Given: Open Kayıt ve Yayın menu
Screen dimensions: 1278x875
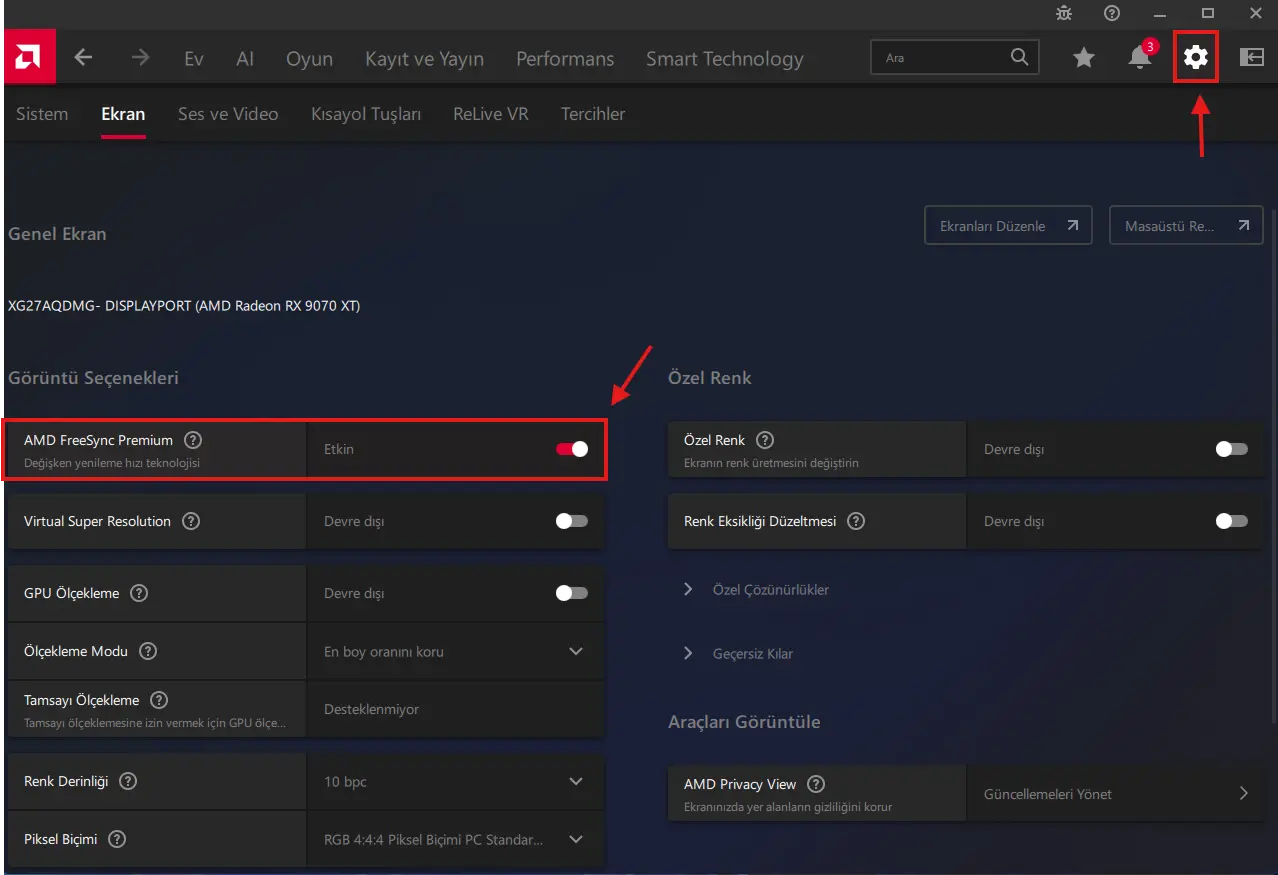Looking at the screenshot, I should (x=424, y=59).
